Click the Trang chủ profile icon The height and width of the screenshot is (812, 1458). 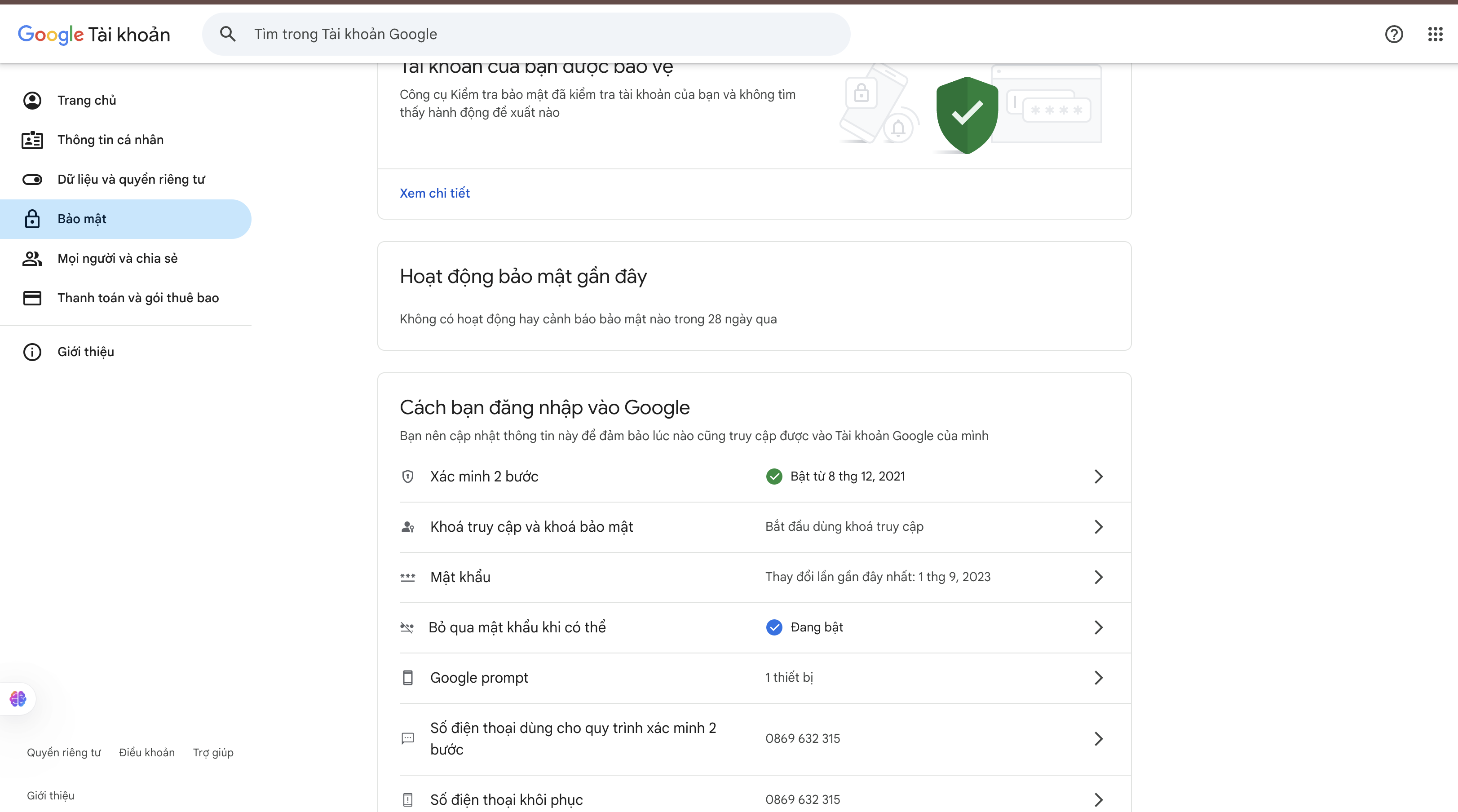(x=32, y=100)
